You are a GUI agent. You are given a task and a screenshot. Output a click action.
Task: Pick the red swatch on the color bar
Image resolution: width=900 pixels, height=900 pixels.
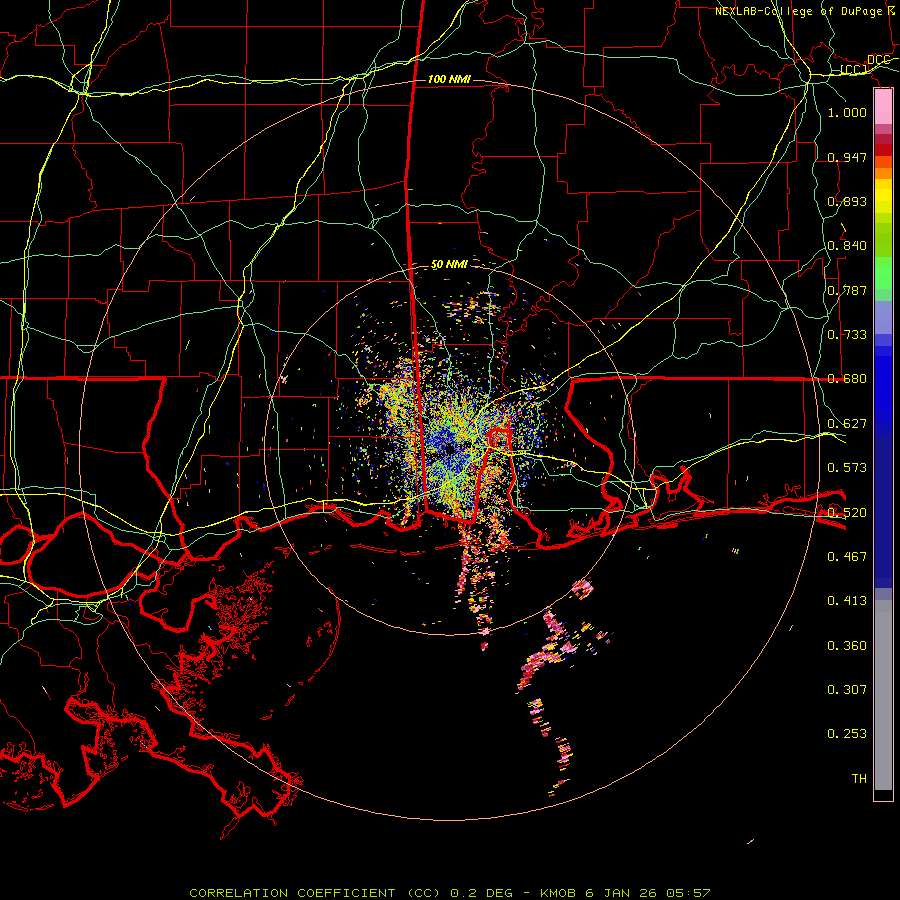(x=883, y=150)
